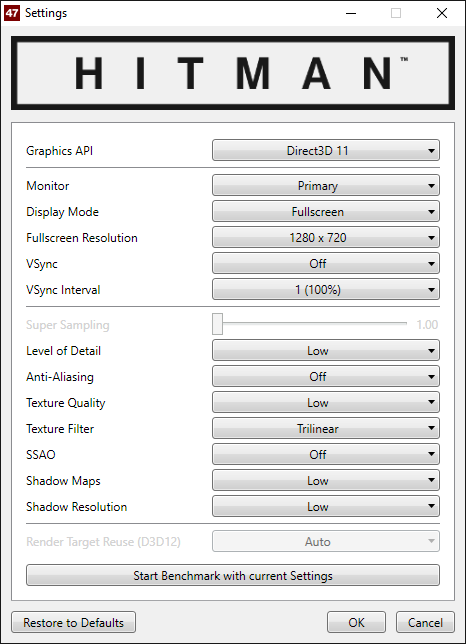Click the Shadow Maps label
The height and width of the screenshot is (644, 466).
[x=63, y=481]
